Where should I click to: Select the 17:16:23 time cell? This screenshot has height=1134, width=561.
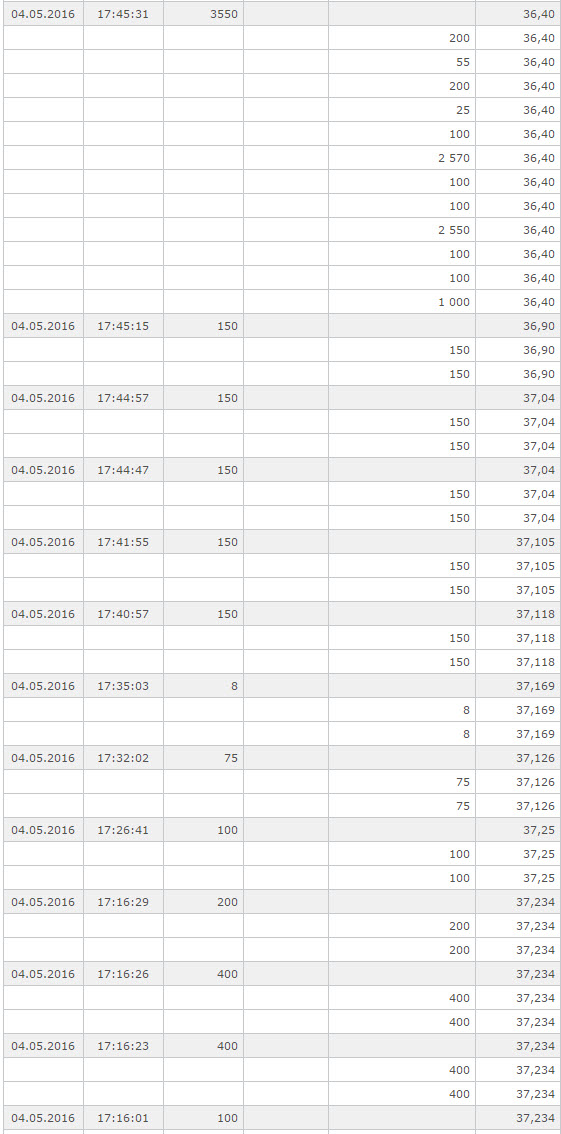(x=123, y=1045)
